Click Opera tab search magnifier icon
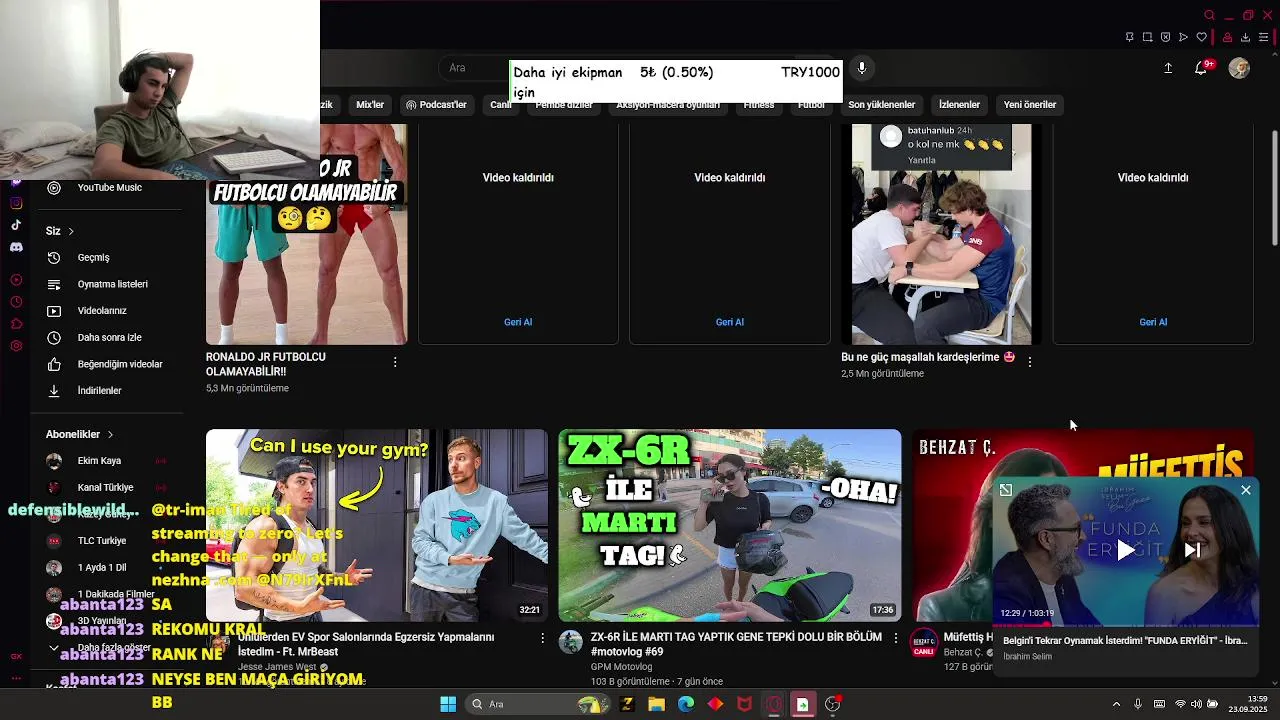This screenshot has width=1280, height=720. [x=1210, y=15]
